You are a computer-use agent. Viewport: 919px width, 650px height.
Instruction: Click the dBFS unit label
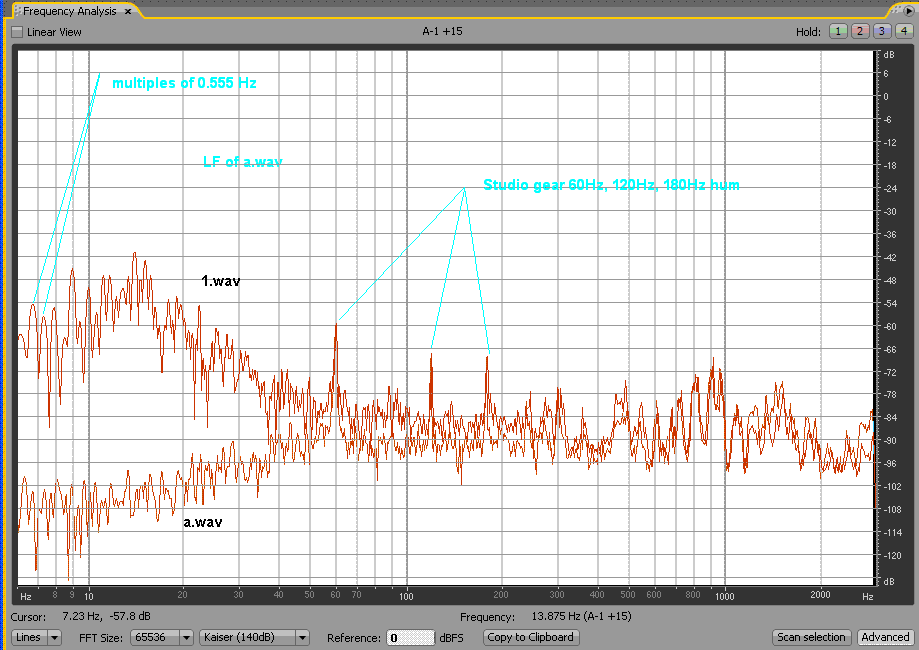click(x=451, y=638)
